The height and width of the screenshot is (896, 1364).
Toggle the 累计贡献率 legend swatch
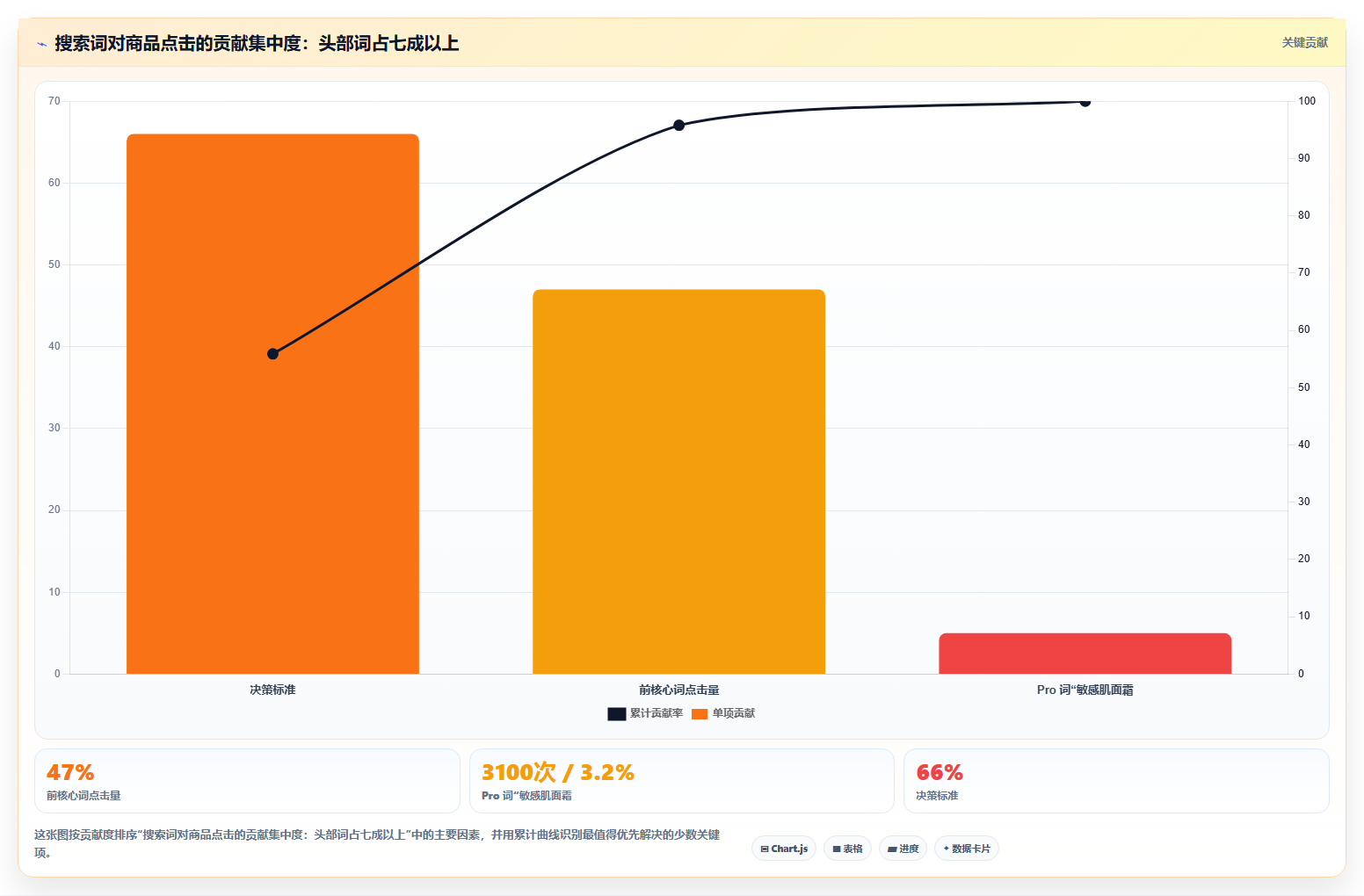617,713
